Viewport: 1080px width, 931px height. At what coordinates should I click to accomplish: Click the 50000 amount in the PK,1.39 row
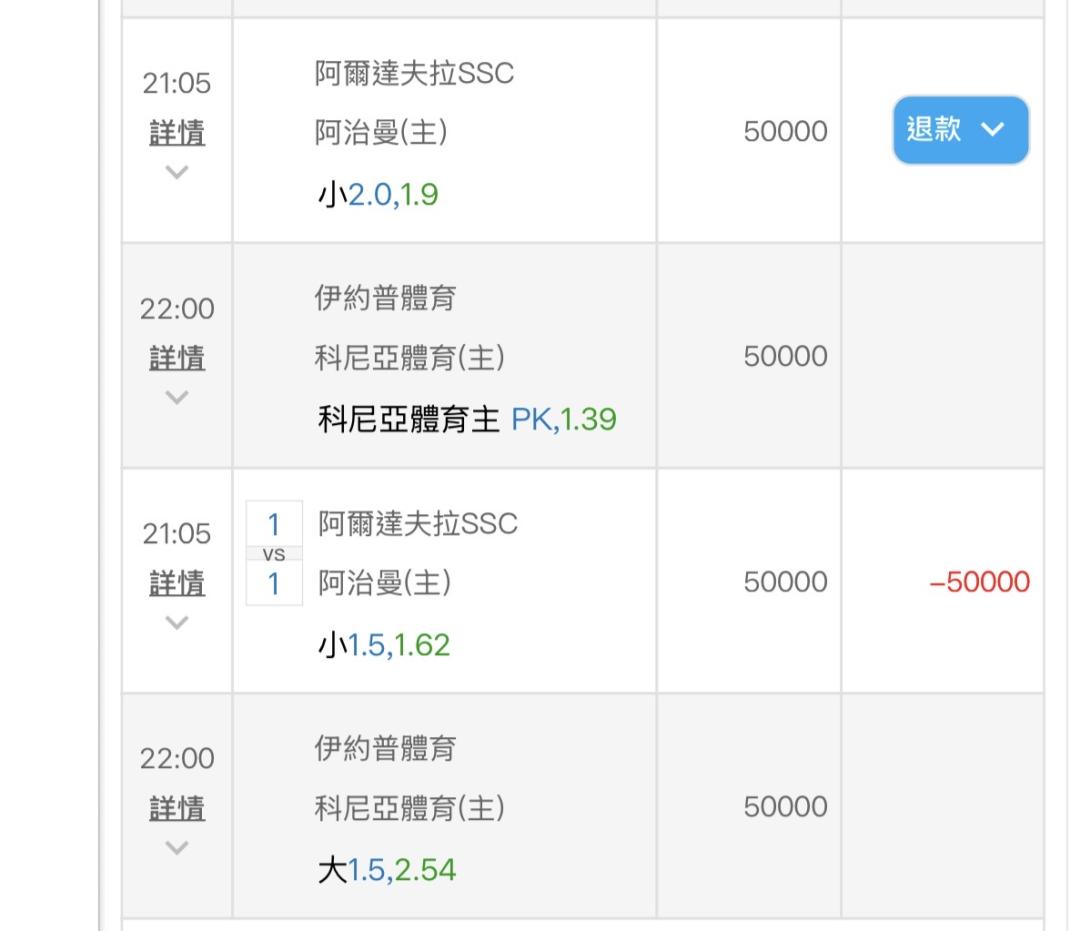point(785,357)
